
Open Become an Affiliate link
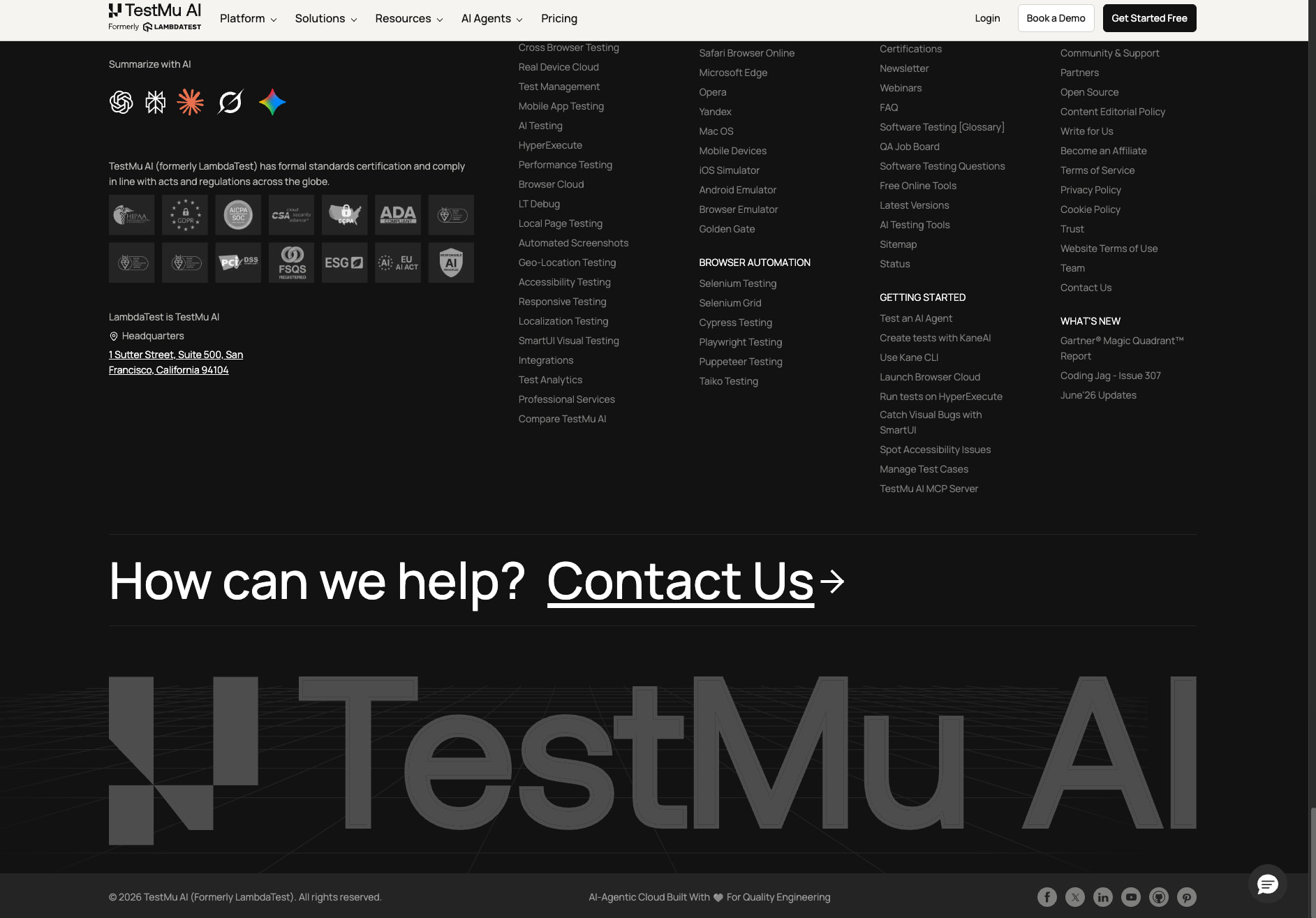(1103, 151)
